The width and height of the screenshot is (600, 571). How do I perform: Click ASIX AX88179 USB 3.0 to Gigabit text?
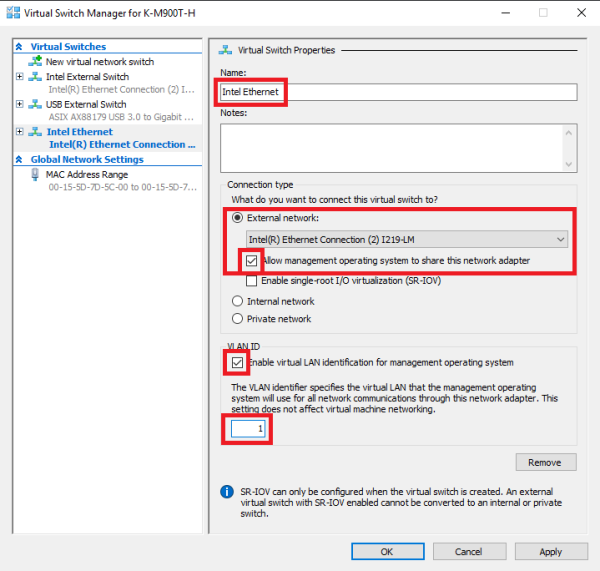121,117
